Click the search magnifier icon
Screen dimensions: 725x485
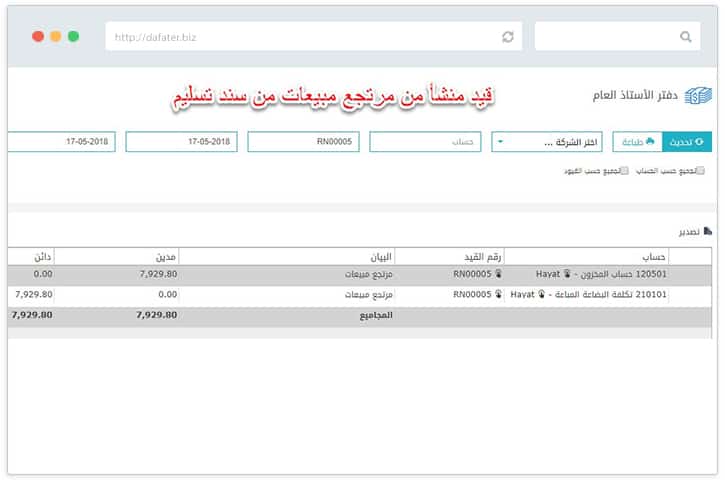click(685, 37)
